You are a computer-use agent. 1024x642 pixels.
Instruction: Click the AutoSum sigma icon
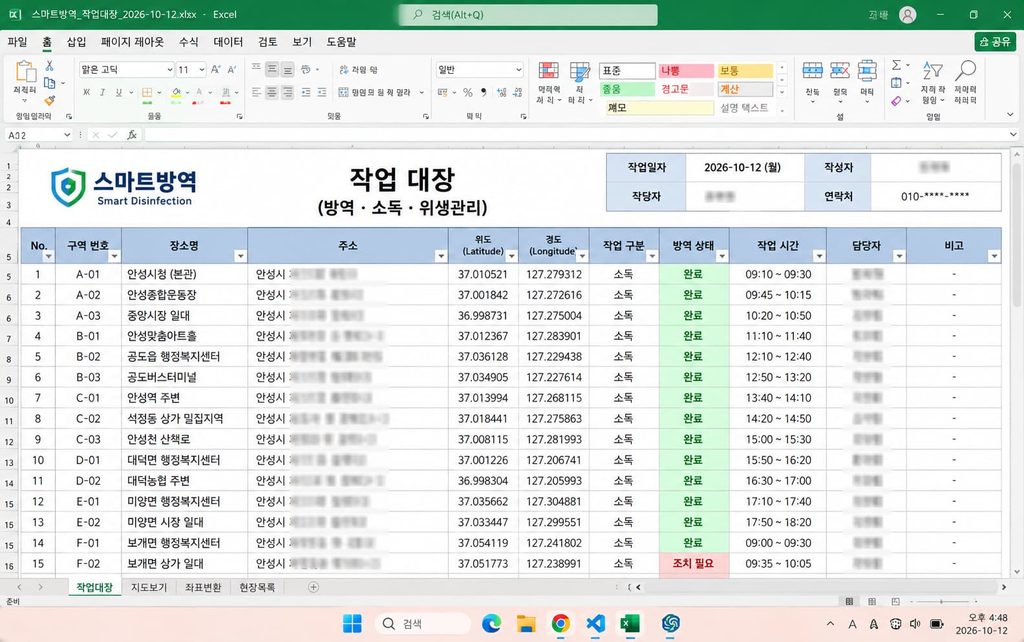[x=897, y=65]
